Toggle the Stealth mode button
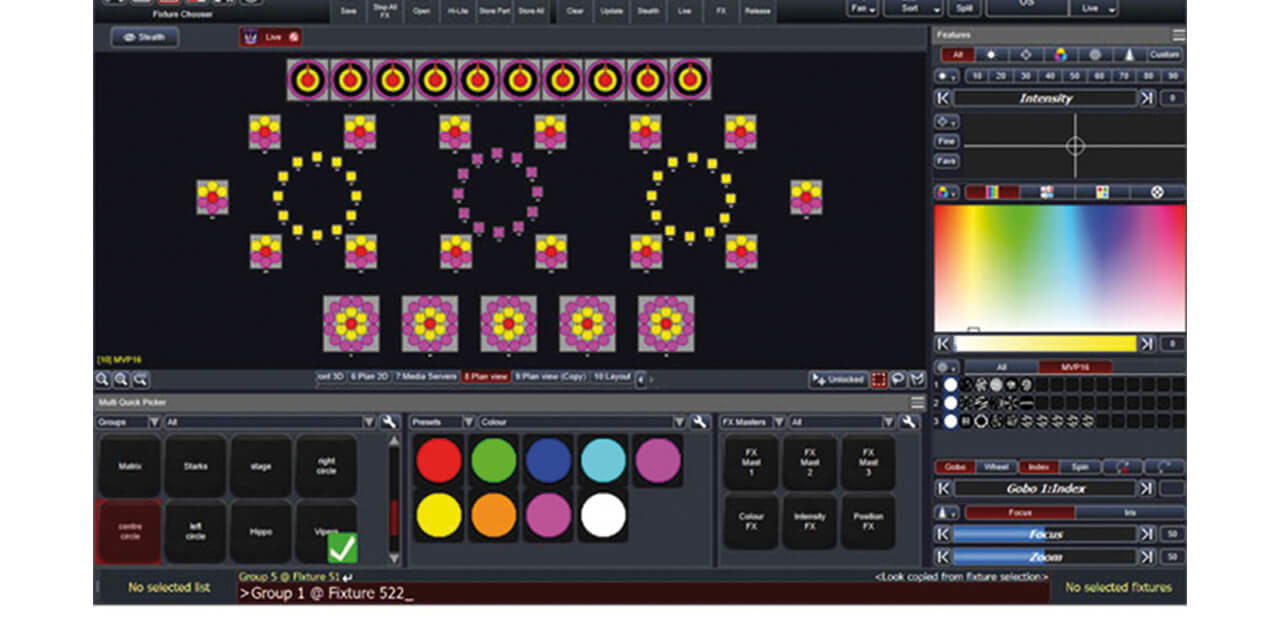The image size is (1280, 640). coord(145,37)
